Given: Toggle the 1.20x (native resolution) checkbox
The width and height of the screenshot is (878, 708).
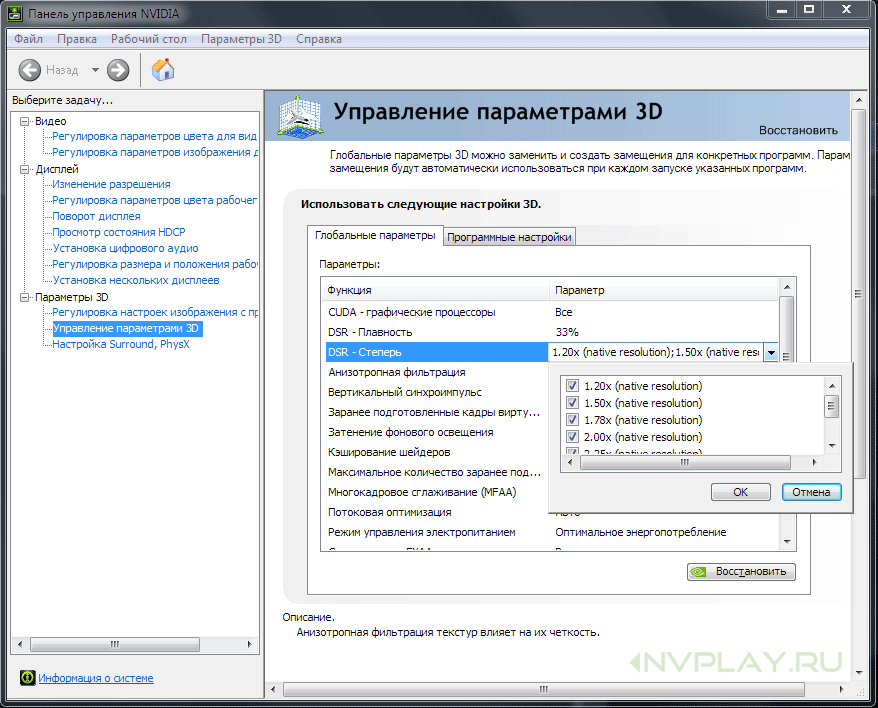Looking at the screenshot, I should (572, 385).
